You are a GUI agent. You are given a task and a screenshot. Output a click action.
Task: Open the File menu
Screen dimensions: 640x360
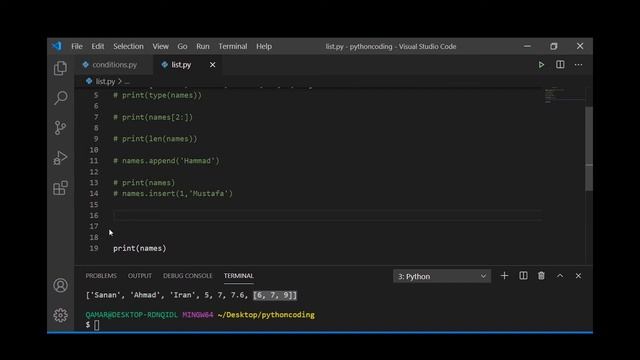77,46
